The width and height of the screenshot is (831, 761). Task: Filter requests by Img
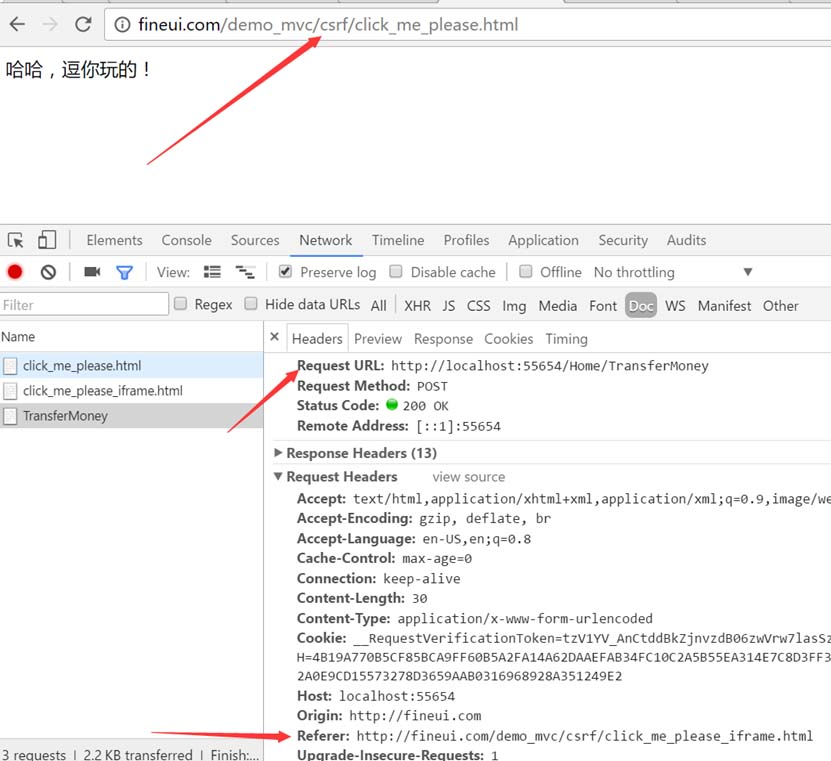click(514, 306)
